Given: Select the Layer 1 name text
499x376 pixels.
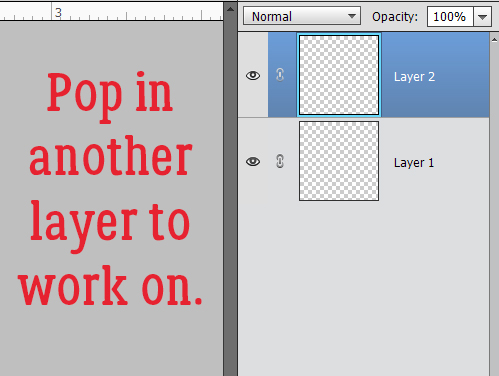Looking at the screenshot, I should pos(414,163).
